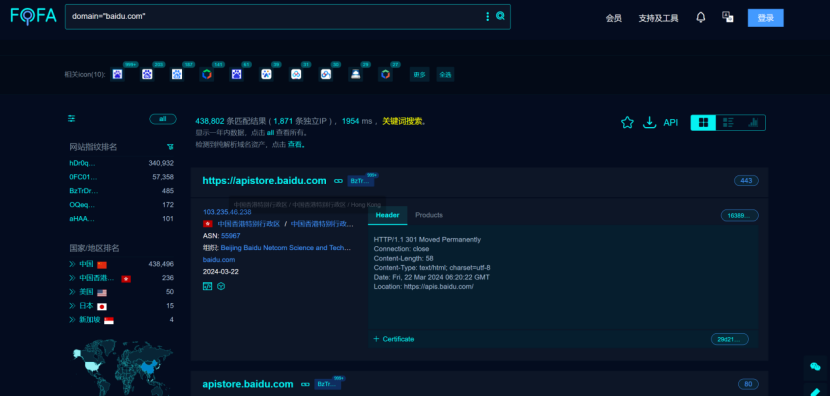The height and width of the screenshot is (397, 831).
Task: Download results with the download icon
Action: (x=649, y=122)
